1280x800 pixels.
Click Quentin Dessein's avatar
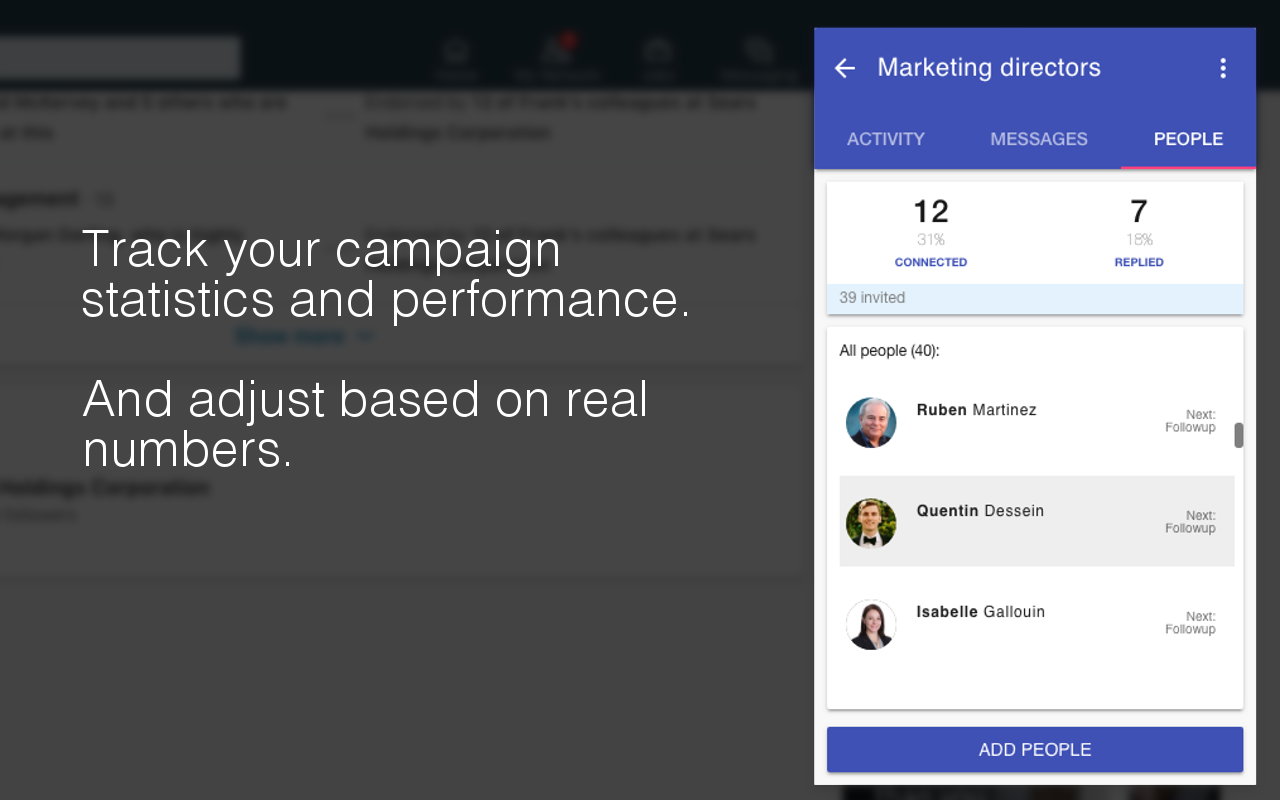[x=871, y=523]
